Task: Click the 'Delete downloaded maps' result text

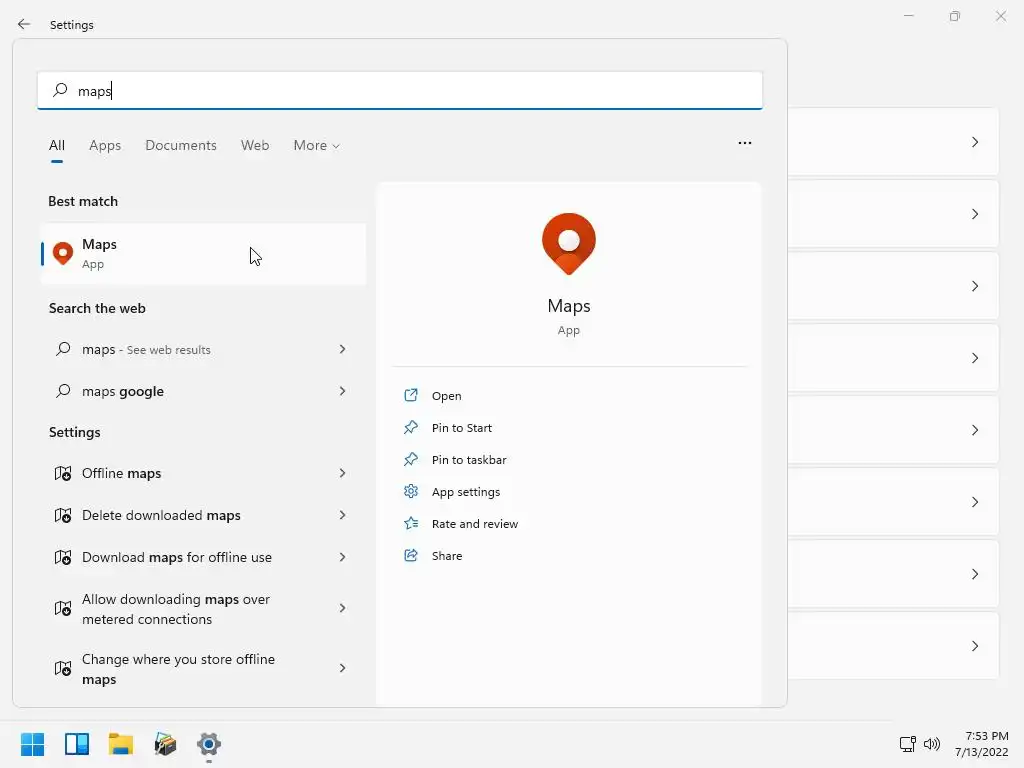Action: [x=161, y=515]
